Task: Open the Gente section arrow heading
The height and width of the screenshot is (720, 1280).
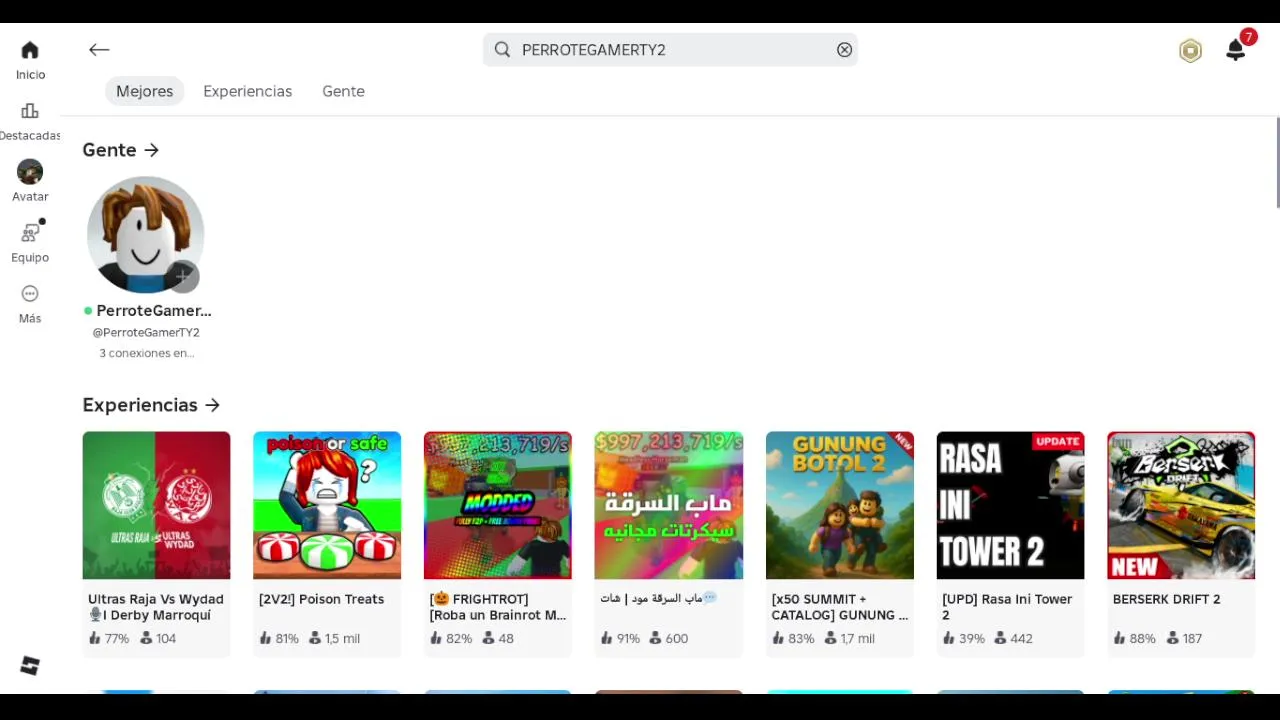Action: click(x=121, y=150)
